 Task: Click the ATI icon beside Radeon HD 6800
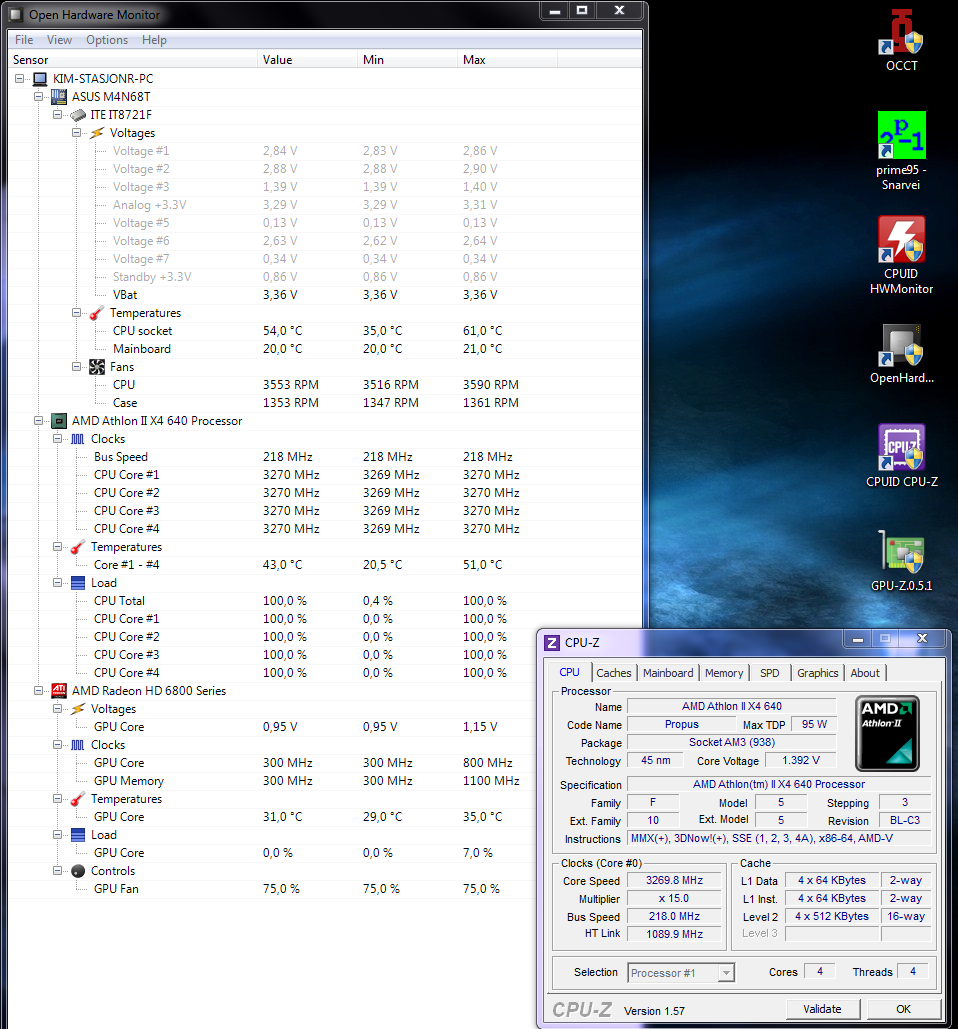point(59,690)
